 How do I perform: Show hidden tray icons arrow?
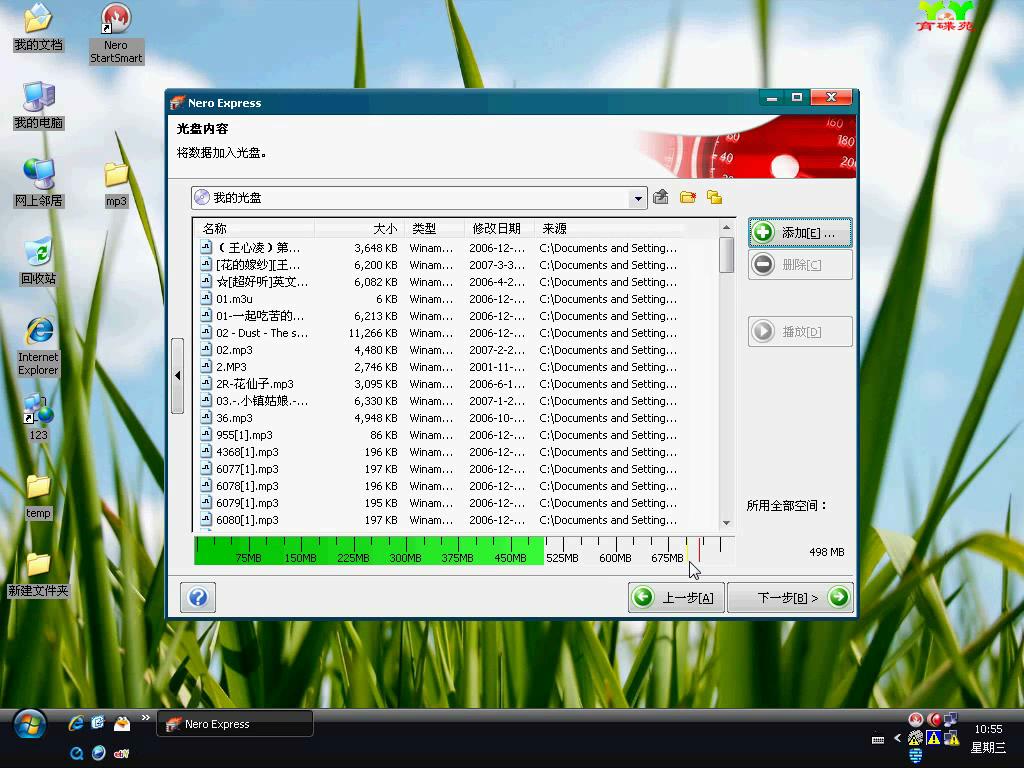(x=897, y=739)
